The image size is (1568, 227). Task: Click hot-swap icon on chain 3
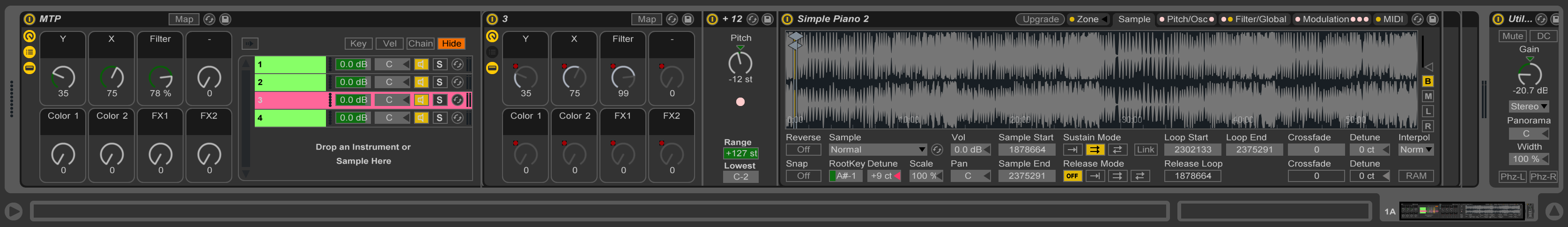[x=458, y=100]
